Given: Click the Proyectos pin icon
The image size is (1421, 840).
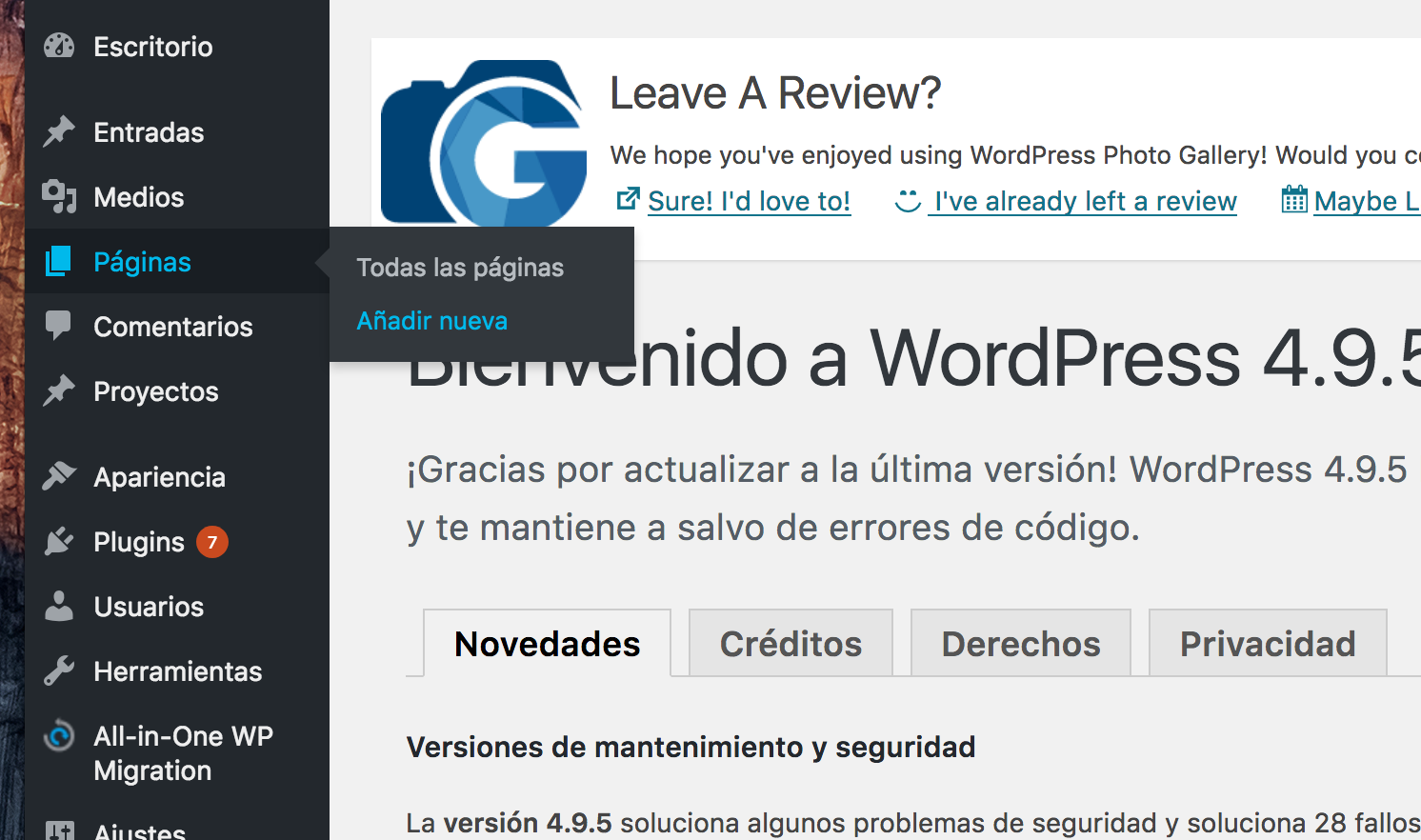Looking at the screenshot, I should point(59,390).
